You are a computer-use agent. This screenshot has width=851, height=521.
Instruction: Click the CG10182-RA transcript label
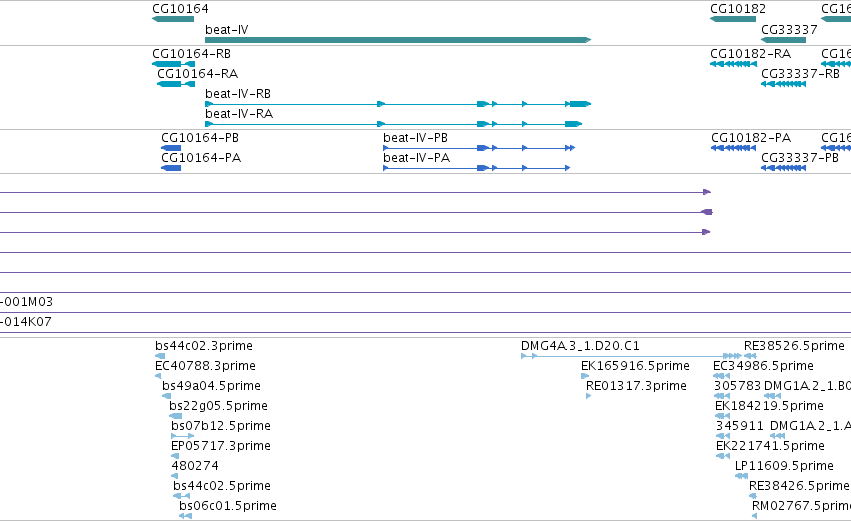751,54
